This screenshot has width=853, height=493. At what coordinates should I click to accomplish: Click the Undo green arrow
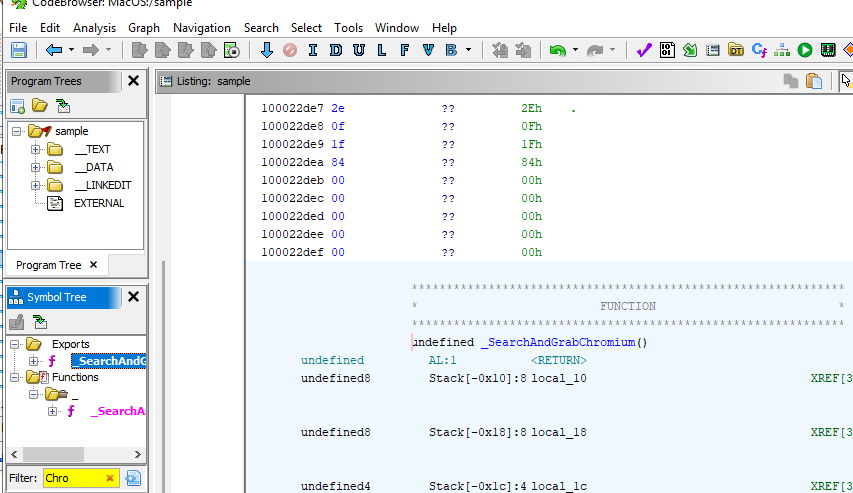click(557, 50)
